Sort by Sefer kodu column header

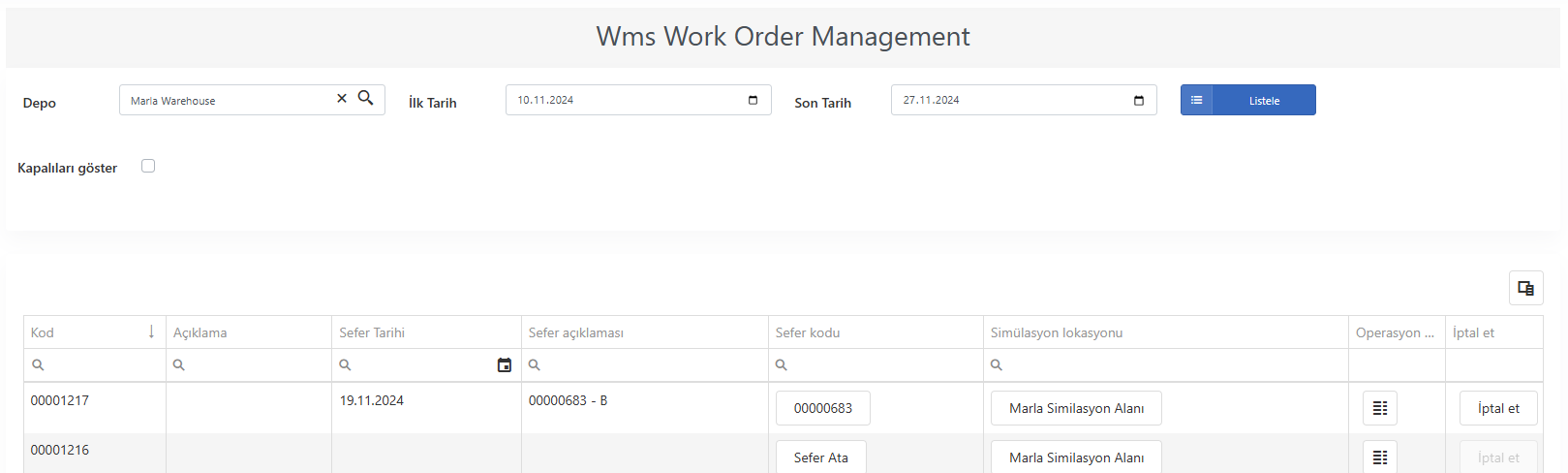(876, 332)
